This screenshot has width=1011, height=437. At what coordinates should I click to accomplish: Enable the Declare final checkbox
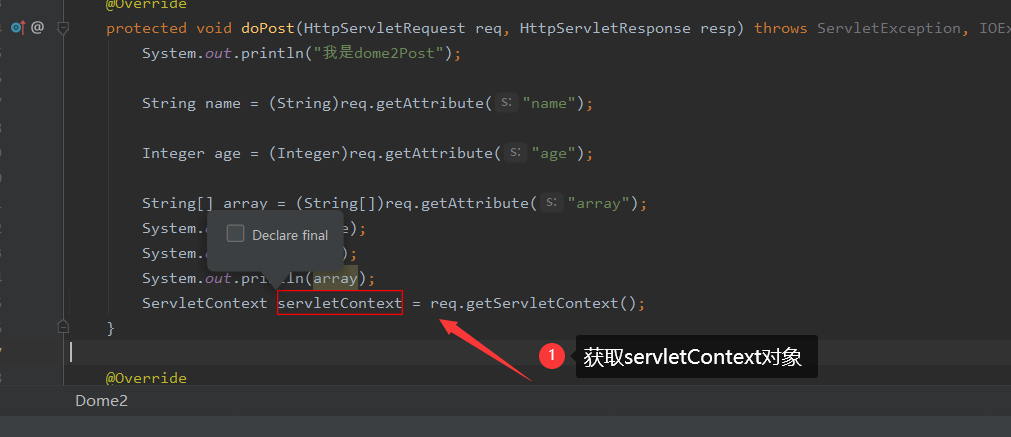coord(235,234)
